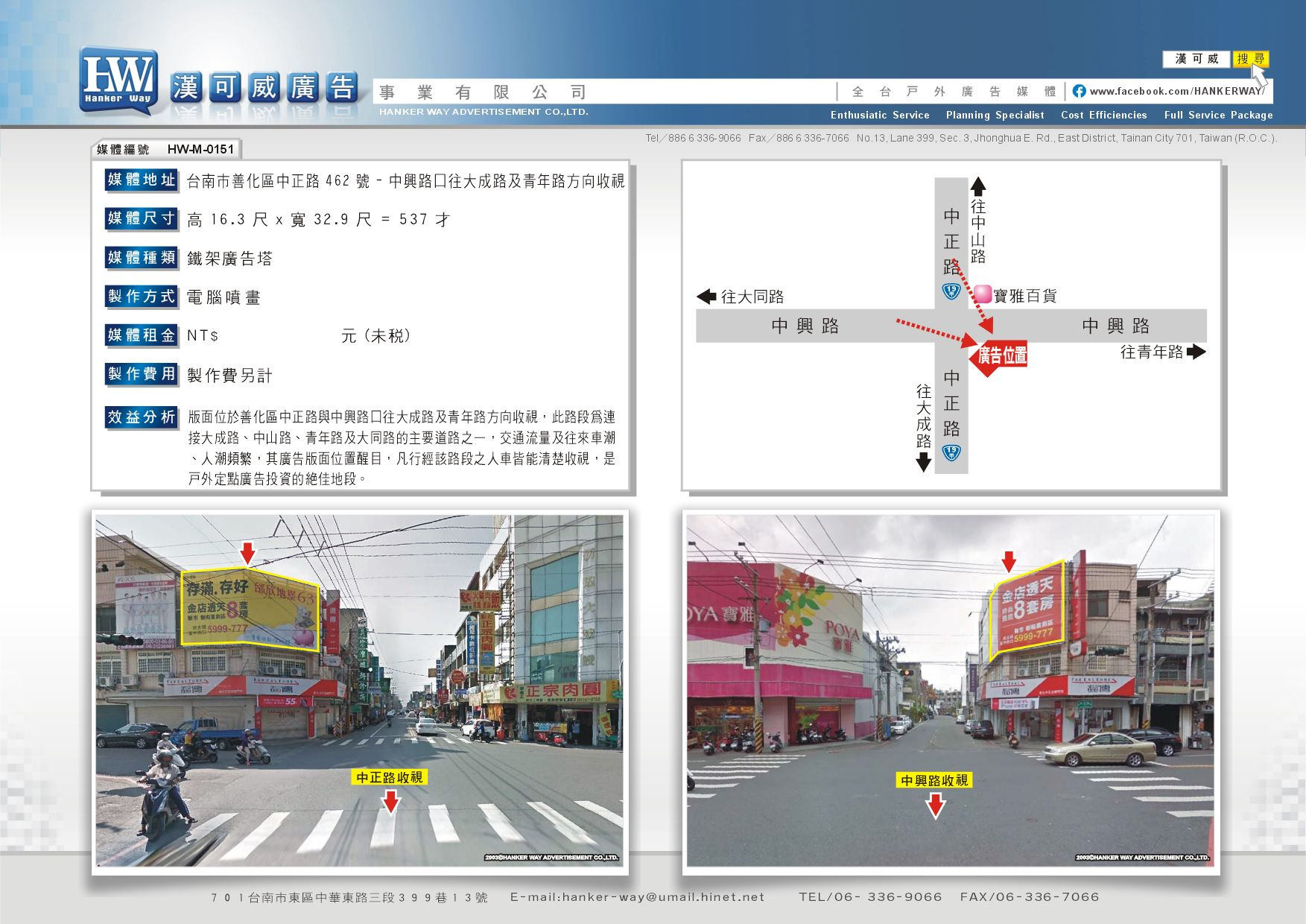Click the black arrow below 往大成路
This screenshot has height=924, width=1306.
923,463
